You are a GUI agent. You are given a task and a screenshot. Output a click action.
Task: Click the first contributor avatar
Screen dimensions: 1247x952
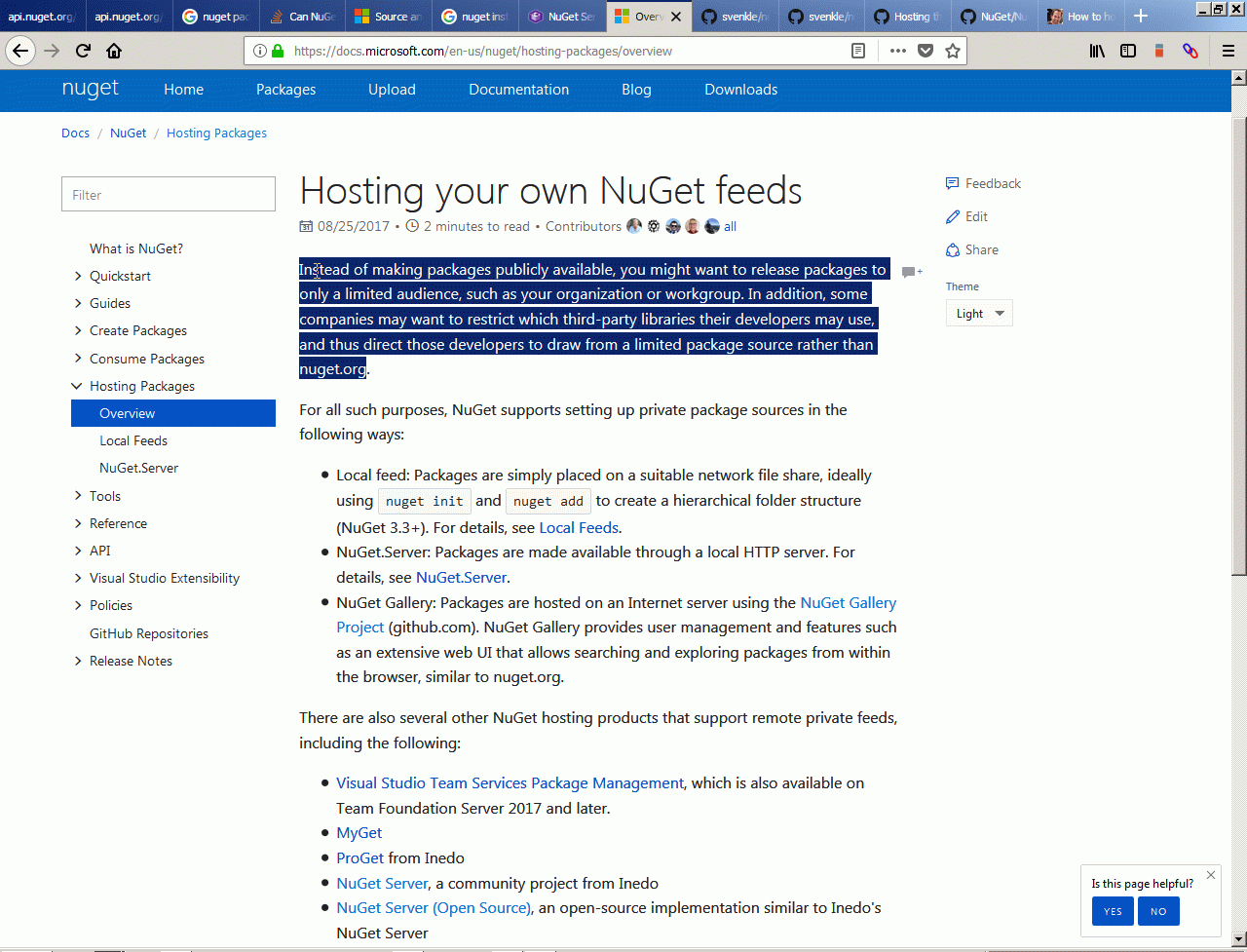tap(634, 226)
